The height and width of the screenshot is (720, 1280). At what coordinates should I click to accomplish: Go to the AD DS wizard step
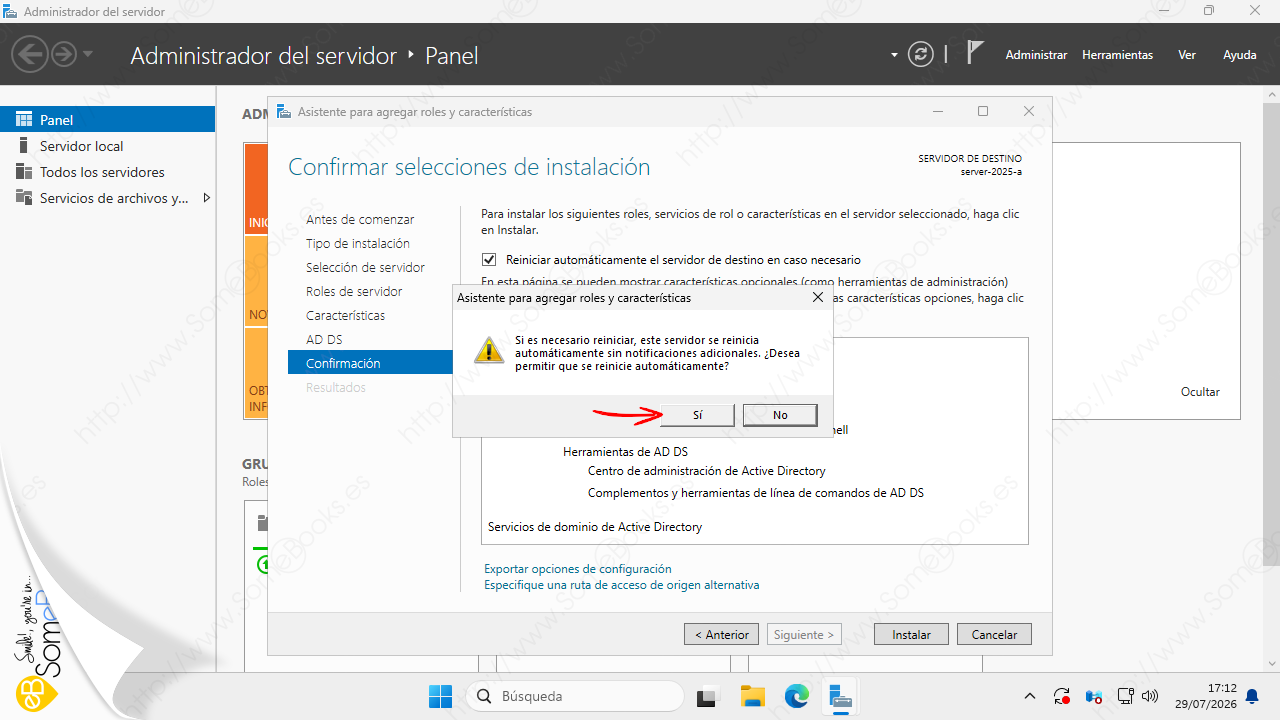coord(324,339)
